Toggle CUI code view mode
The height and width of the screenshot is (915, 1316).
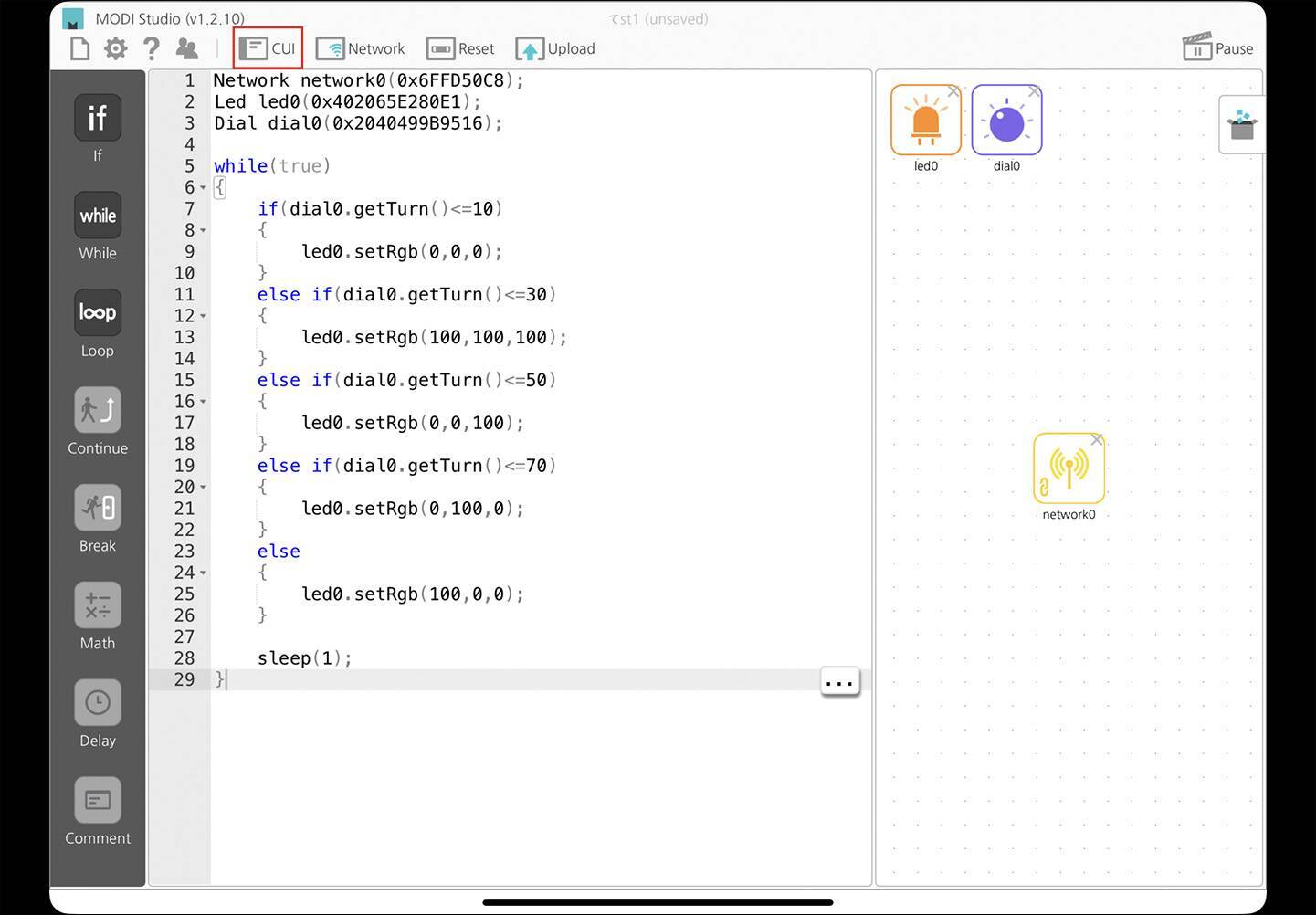268,48
